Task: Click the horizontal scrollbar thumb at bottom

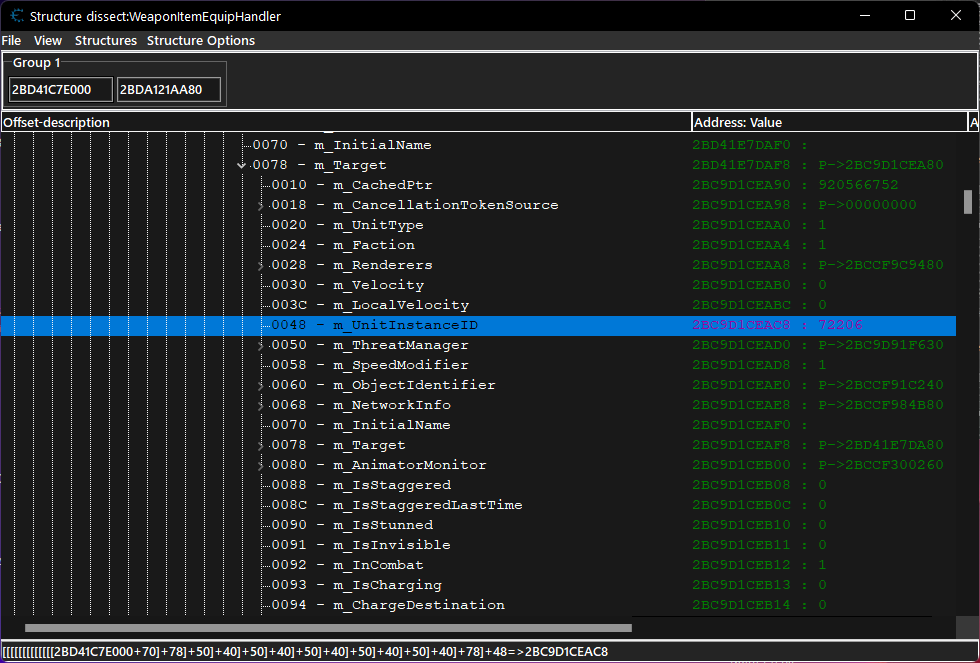Action: (x=328, y=629)
